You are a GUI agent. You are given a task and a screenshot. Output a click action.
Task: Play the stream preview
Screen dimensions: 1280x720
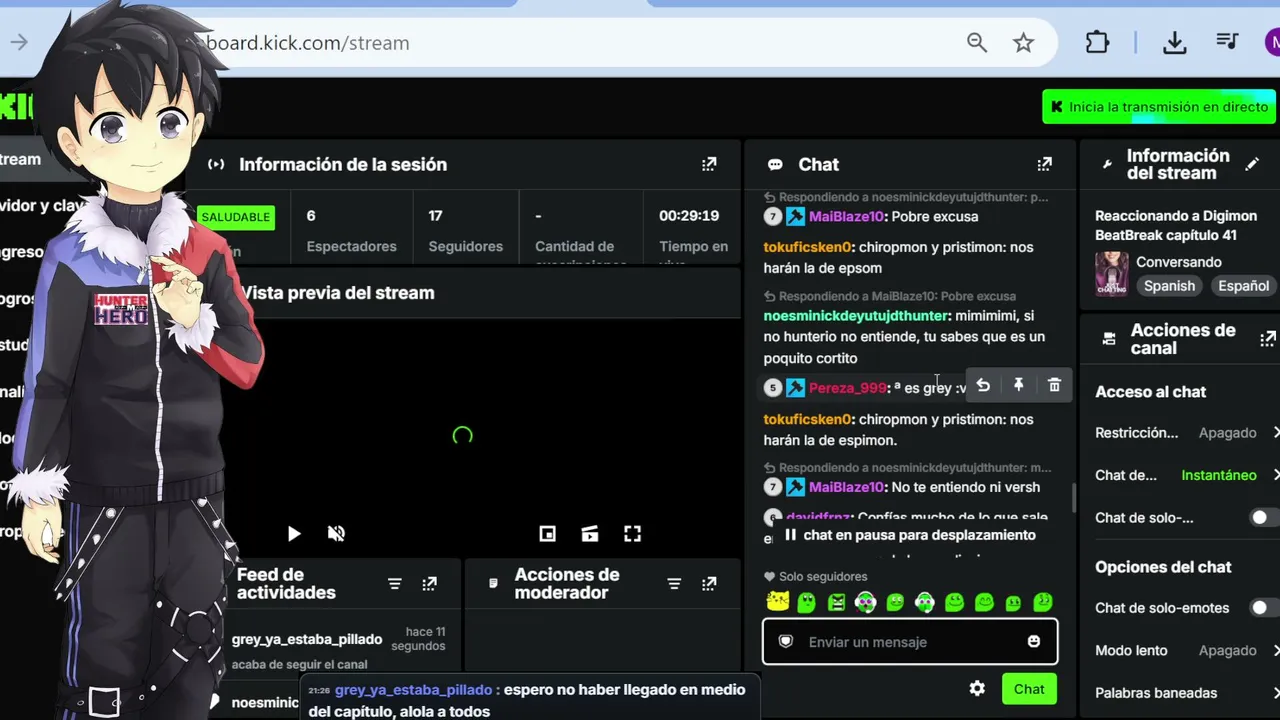click(x=294, y=534)
